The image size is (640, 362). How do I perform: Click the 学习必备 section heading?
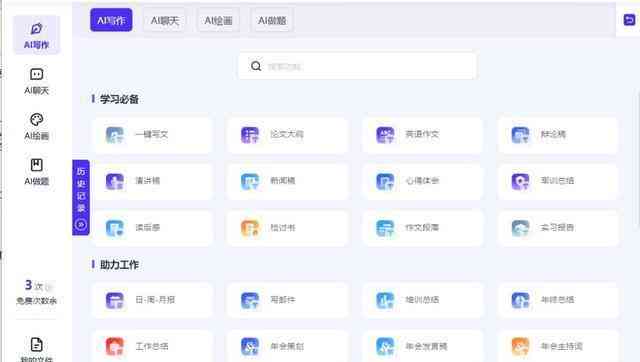[x=119, y=99]
